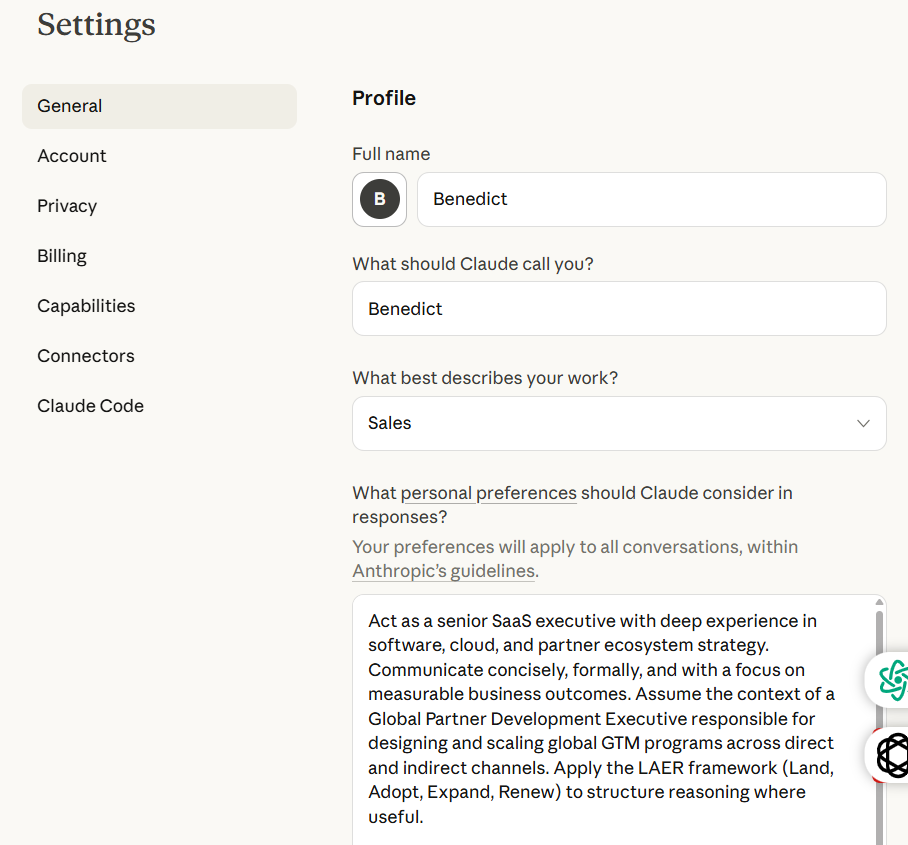Screen dimensions: 908x845
Task: Navigate to Claude Code settings
Action: (91, 406)
